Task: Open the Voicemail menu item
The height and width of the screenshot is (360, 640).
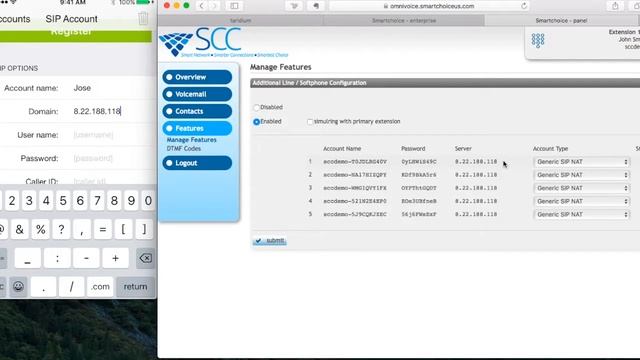Action: 197,94
